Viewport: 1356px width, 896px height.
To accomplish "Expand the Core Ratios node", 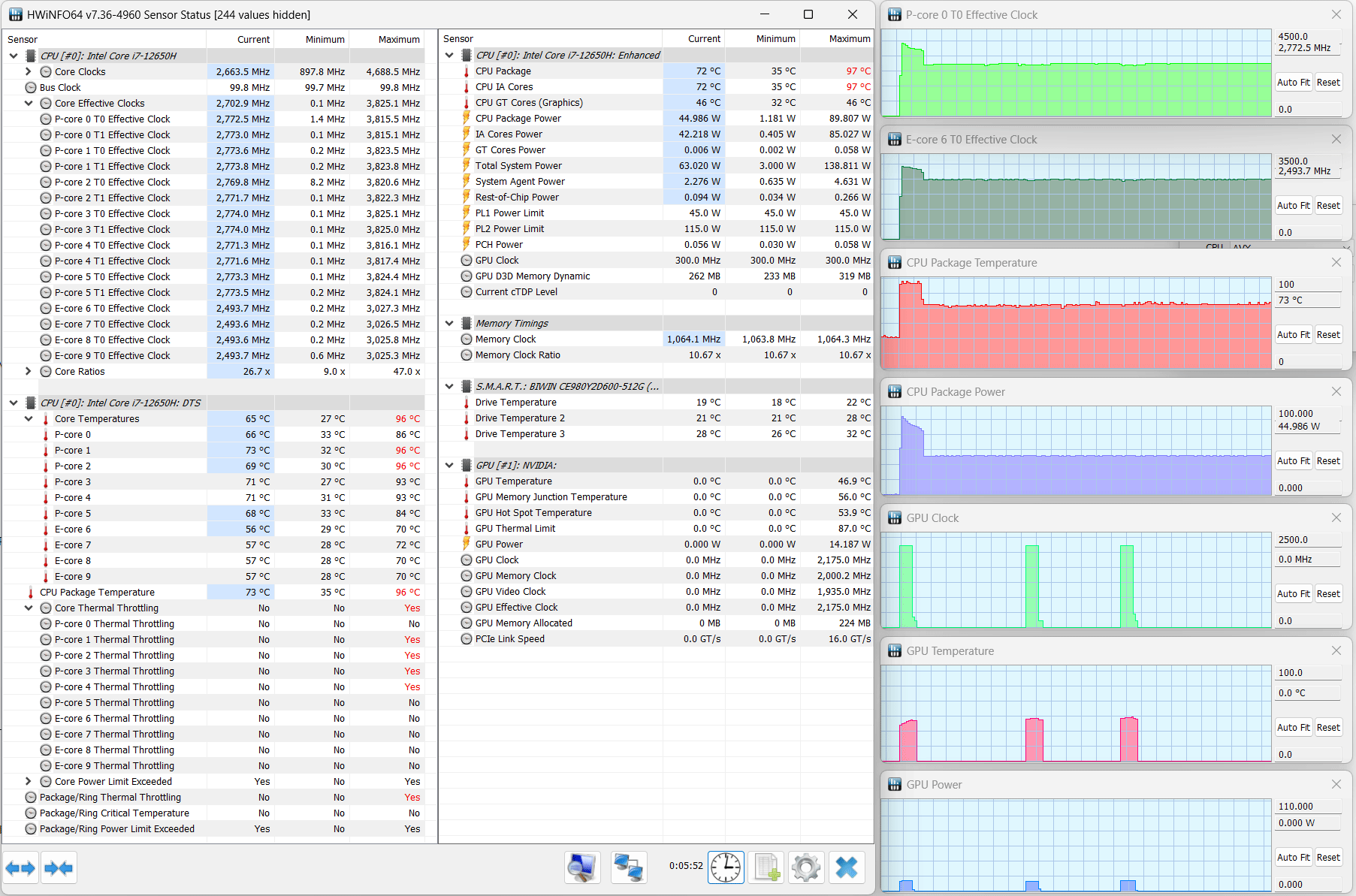I will coord(29,372).
